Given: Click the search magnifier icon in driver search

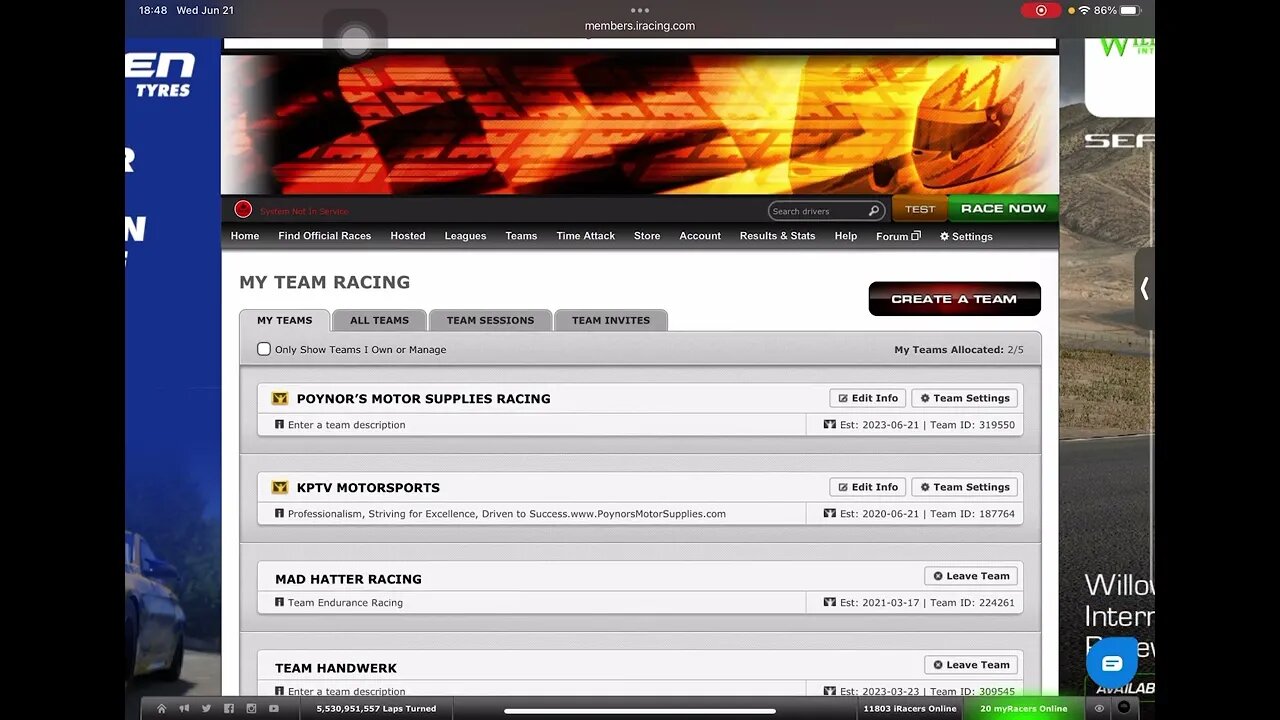Looking at the screenshot, I should click(874, 211).
